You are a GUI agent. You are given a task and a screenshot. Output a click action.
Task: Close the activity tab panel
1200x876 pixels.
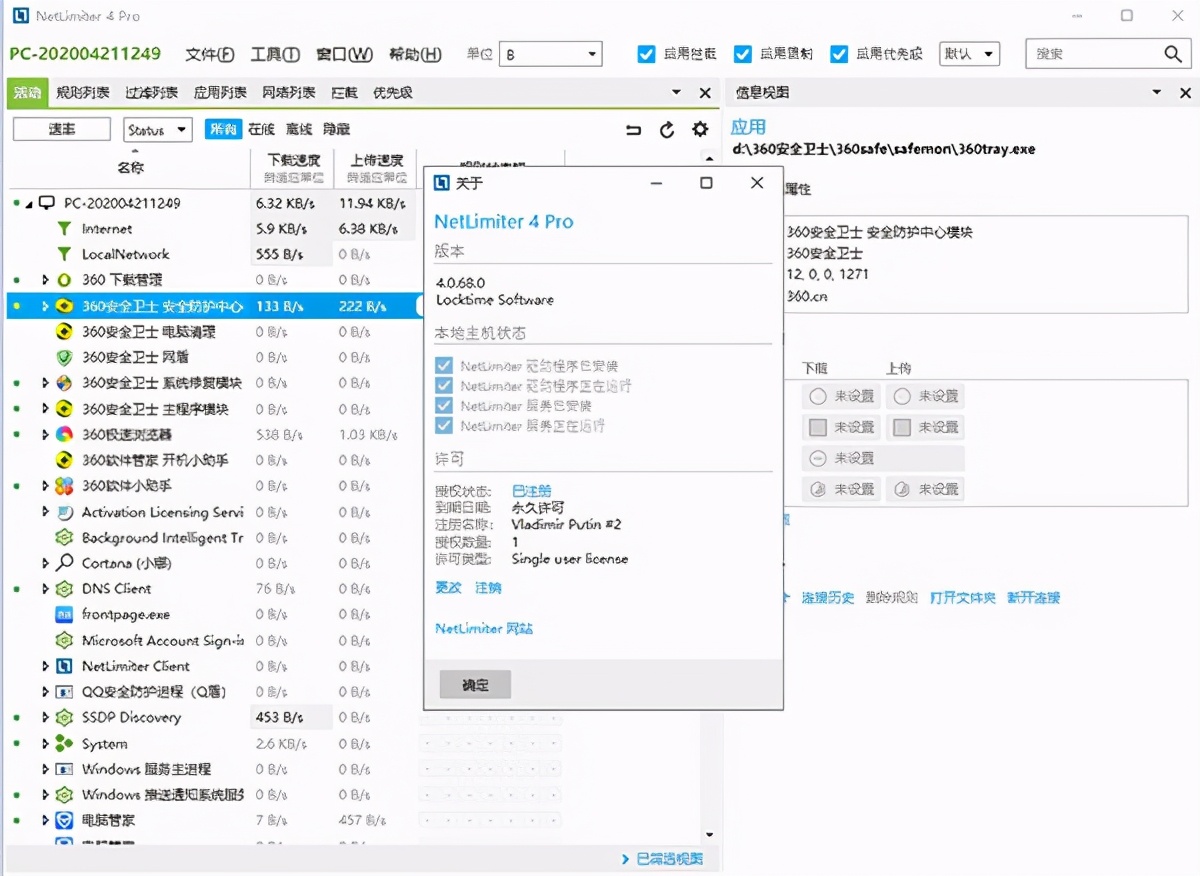click(705, 93)
